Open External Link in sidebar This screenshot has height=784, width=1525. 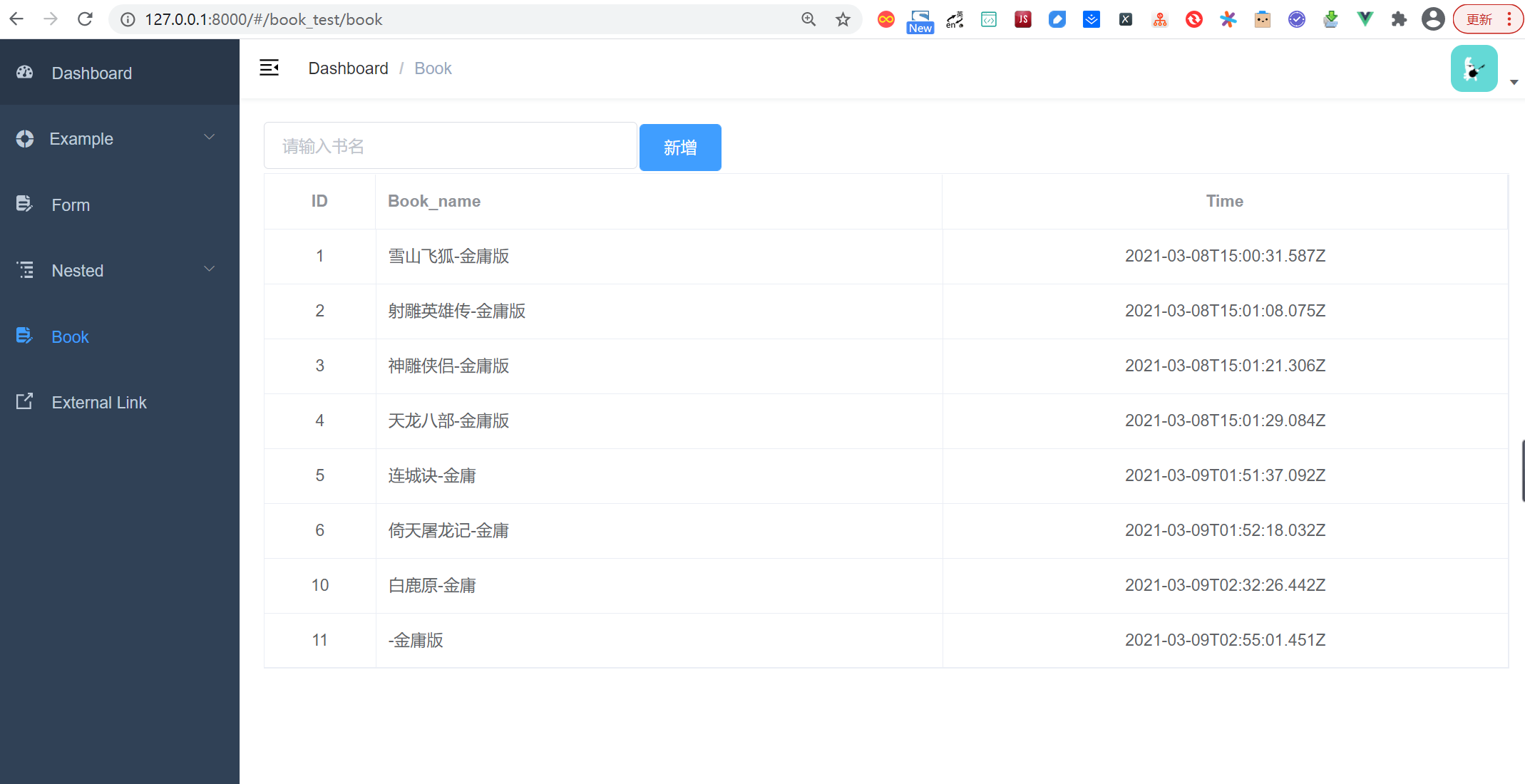(x=120, y=402)
